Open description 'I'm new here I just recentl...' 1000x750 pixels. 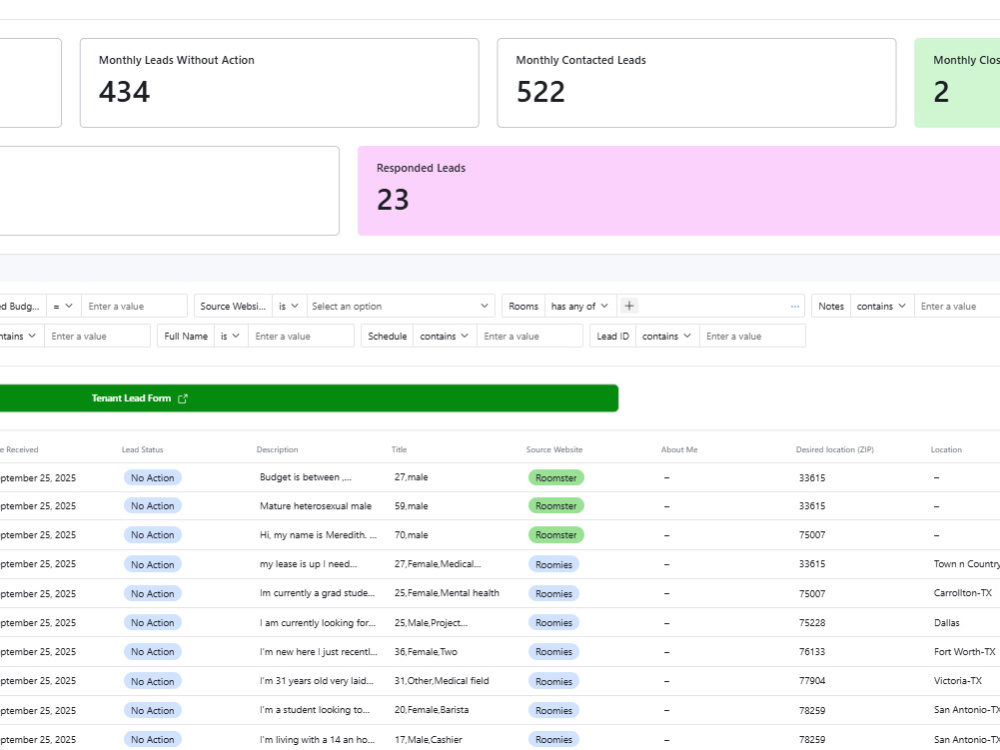coord(318,652)
